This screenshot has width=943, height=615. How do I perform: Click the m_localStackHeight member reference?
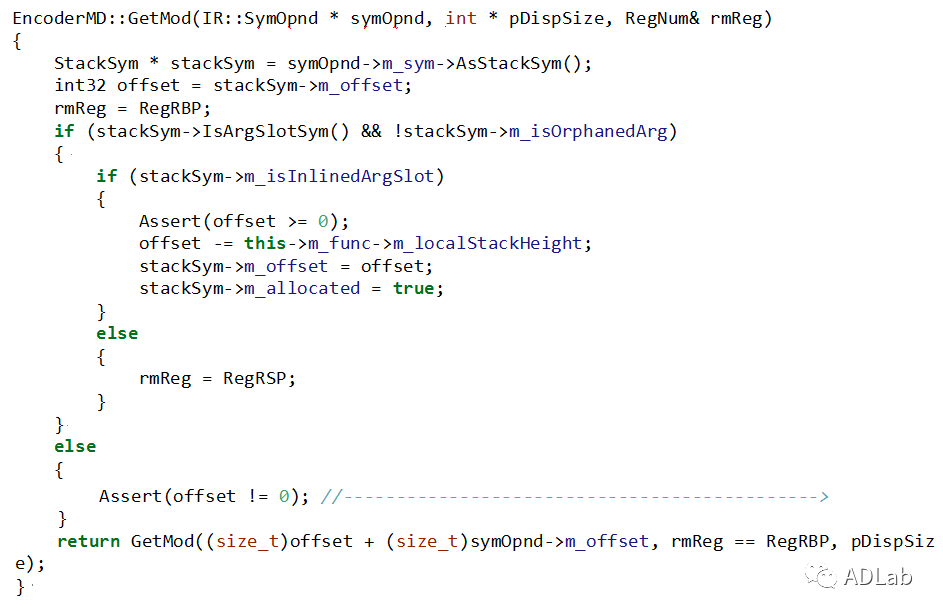coord(487,243)
